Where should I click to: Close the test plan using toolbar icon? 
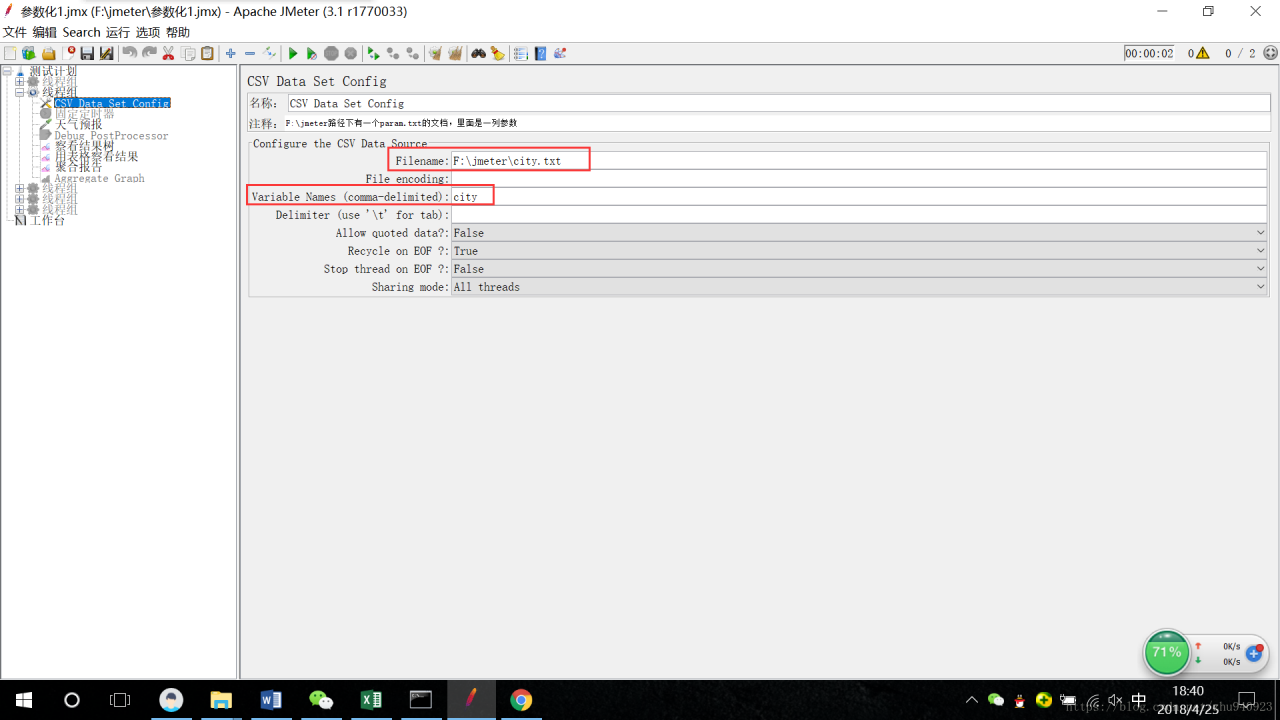pos(71,54)
